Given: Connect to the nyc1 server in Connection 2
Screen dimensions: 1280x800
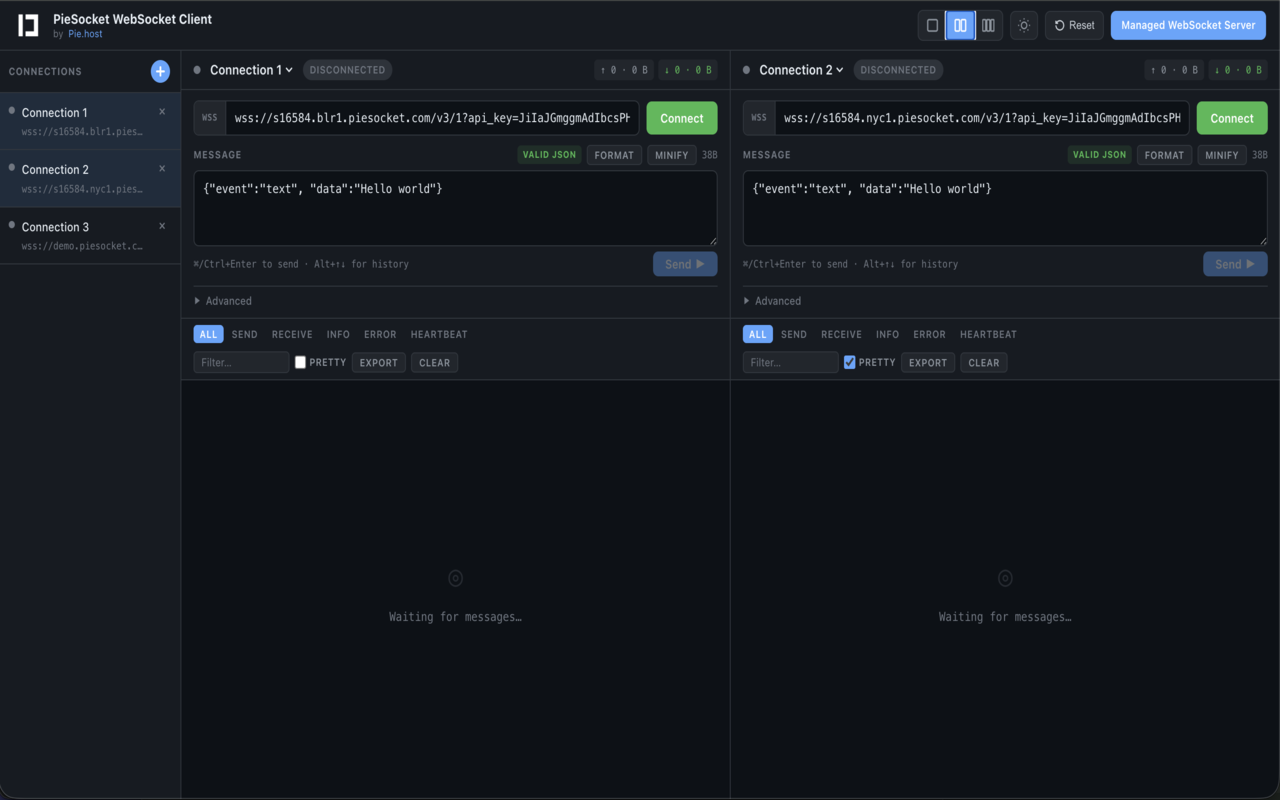Looking at the screenshot, I should 1232,118.
